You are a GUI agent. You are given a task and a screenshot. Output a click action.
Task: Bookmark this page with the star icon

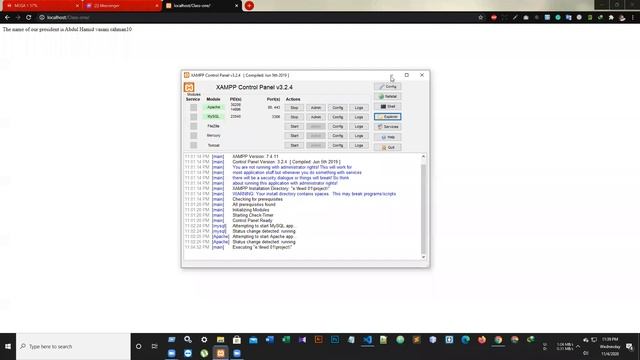pos(480,18)
